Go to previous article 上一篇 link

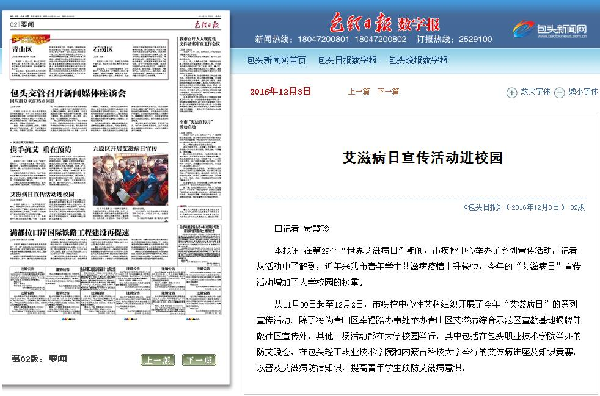(359, 92)
